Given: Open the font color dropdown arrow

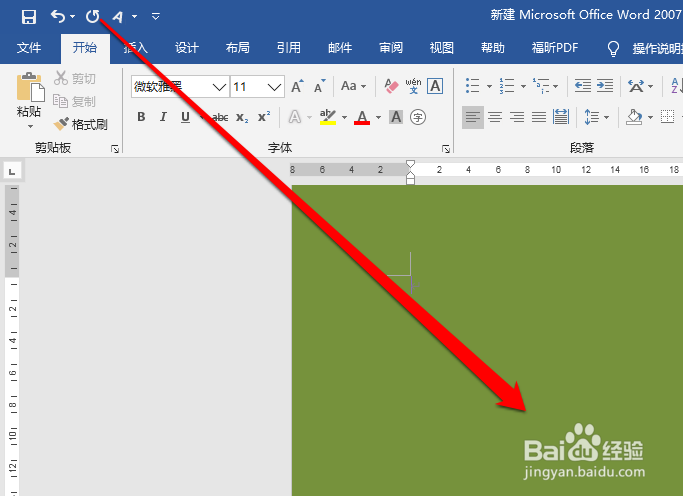Looking at the screenshot, I should [379, 117].
